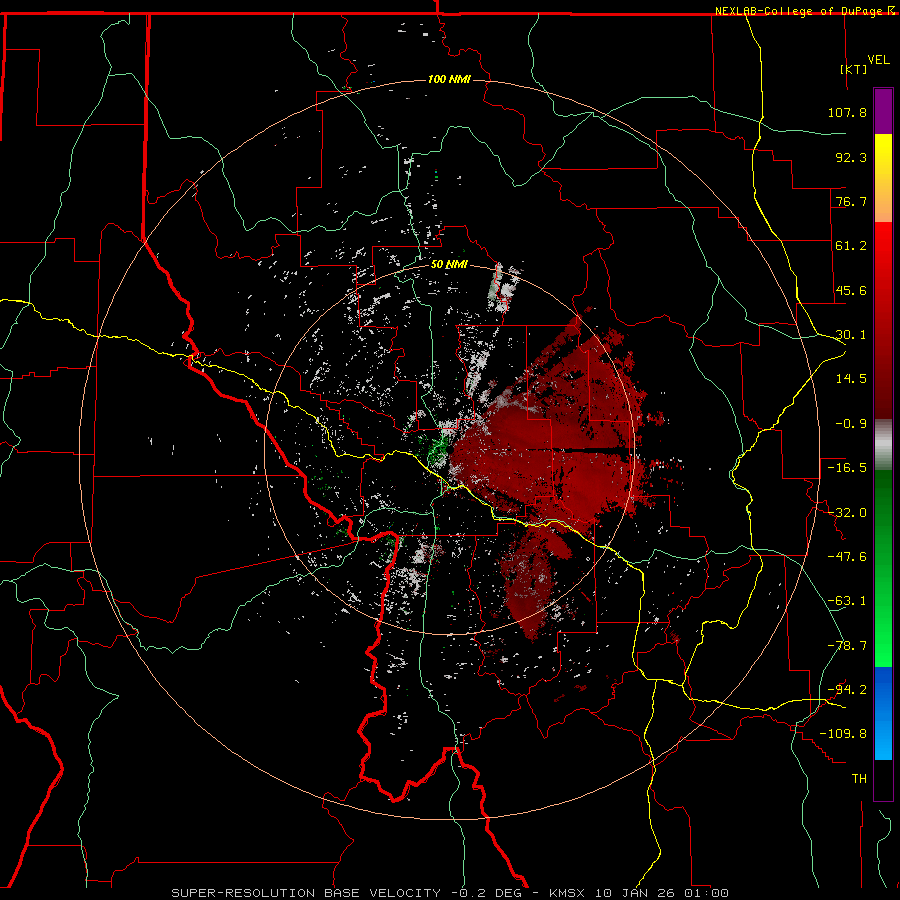Select the -109.8 legend value

click(843, 734)
